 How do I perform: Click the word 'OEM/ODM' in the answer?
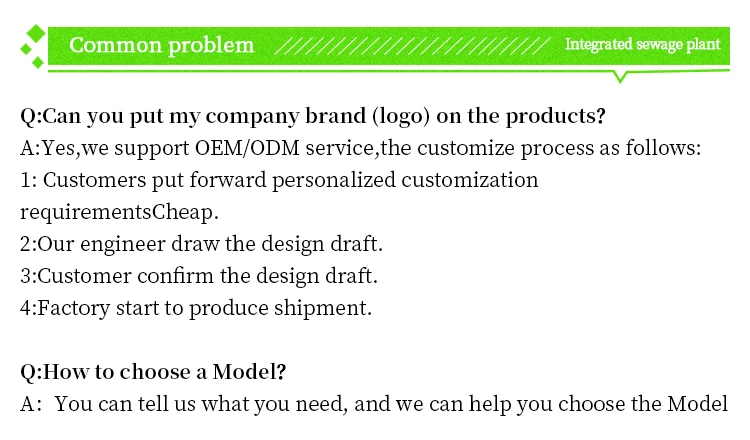click(247, 148)
